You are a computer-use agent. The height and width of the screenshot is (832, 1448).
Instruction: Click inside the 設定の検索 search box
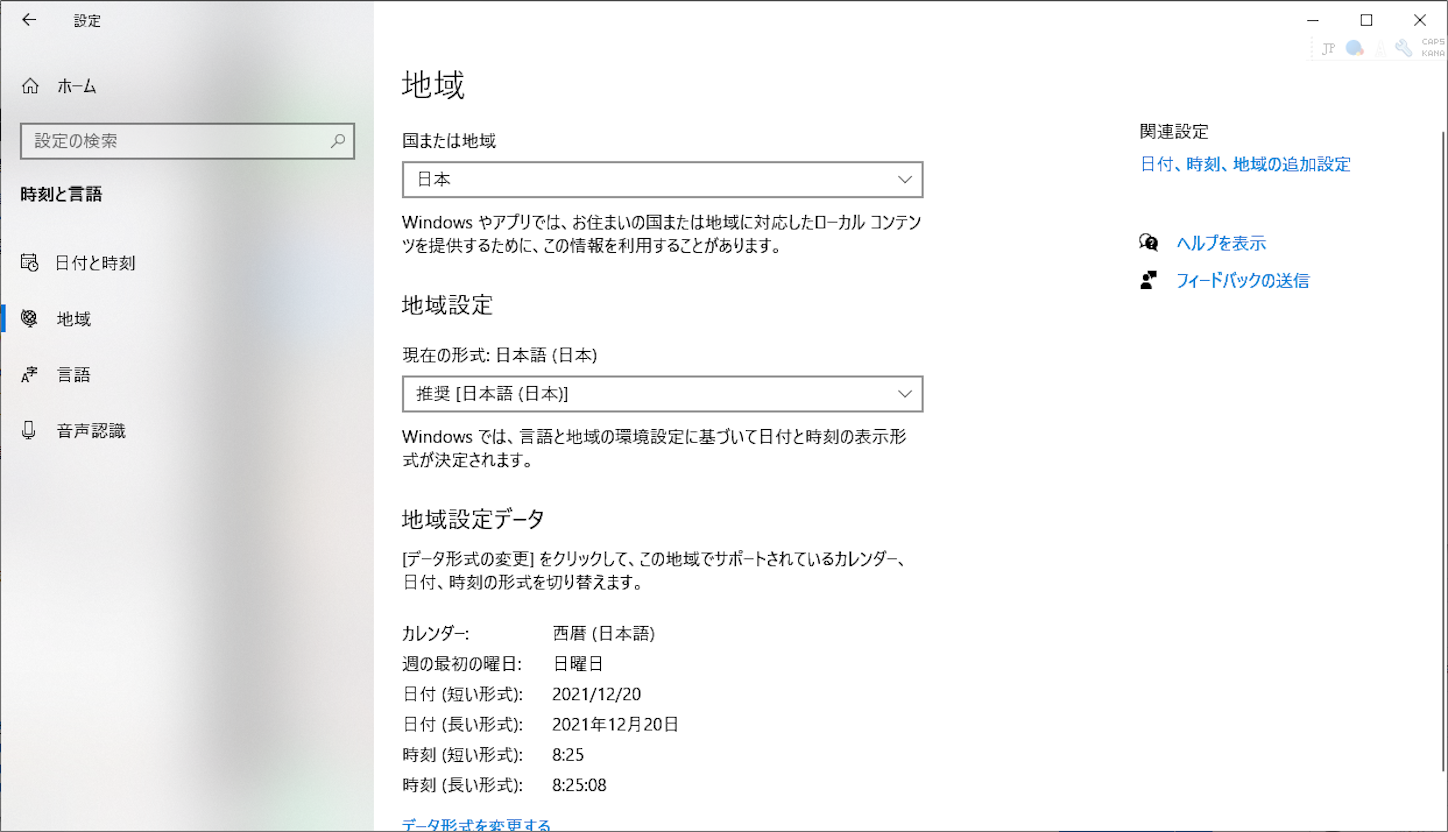(187, 141)
